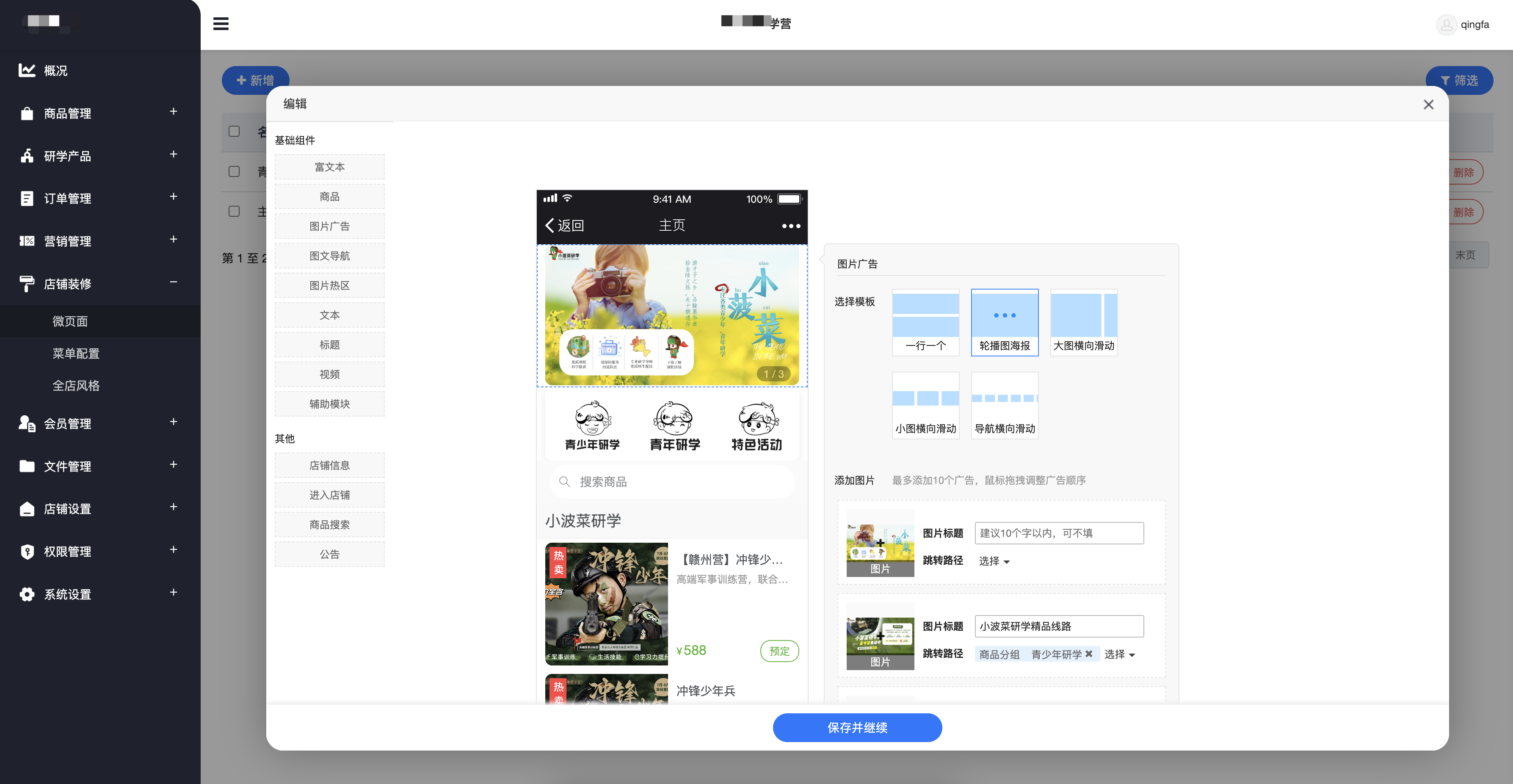This screenshot has height=784, width=1513.
Task: Click the 店铺设置 shop icon
Action: click(x=27, y=508)
